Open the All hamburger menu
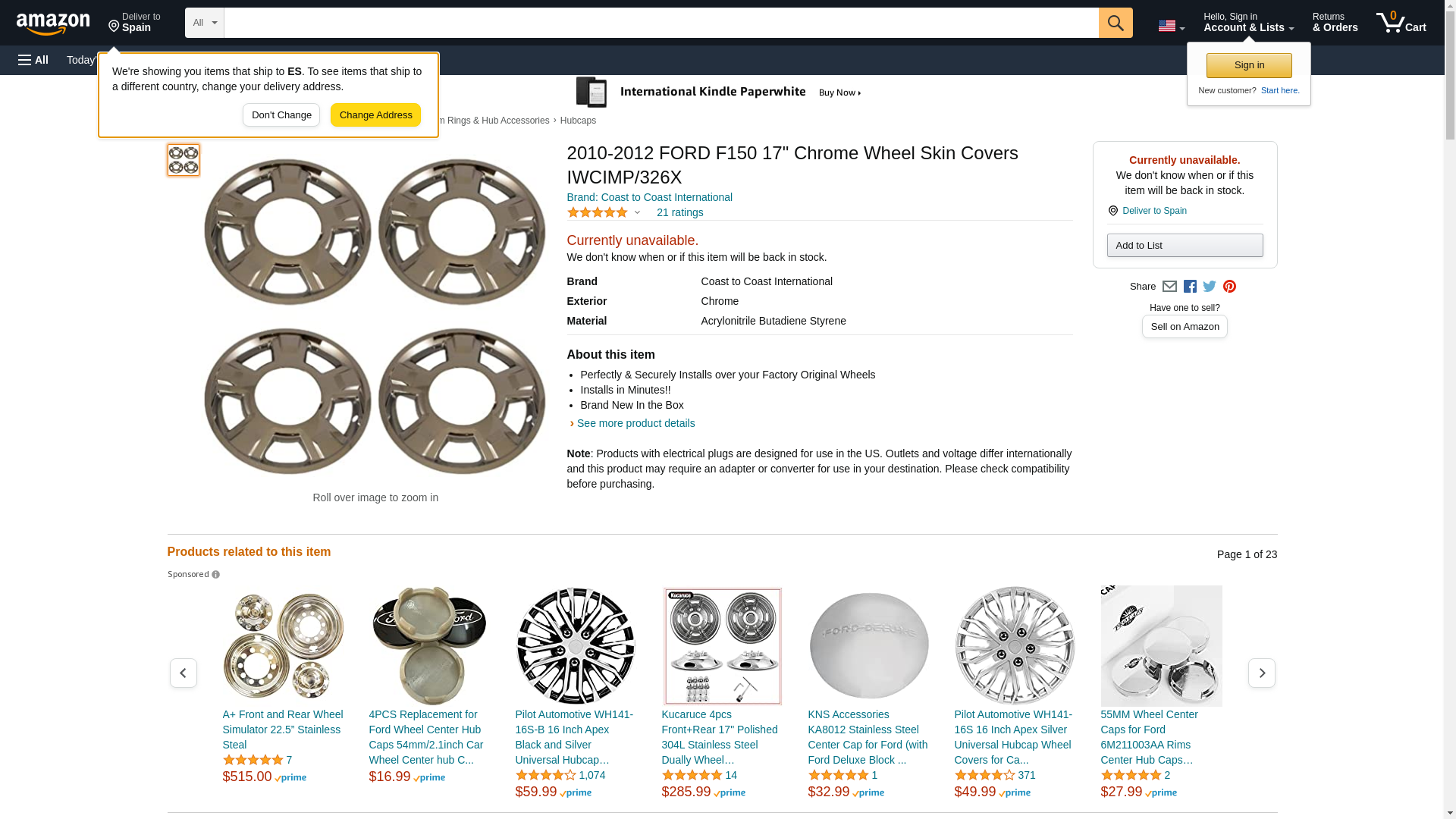 pyautogui.click(x=33, y=60)
